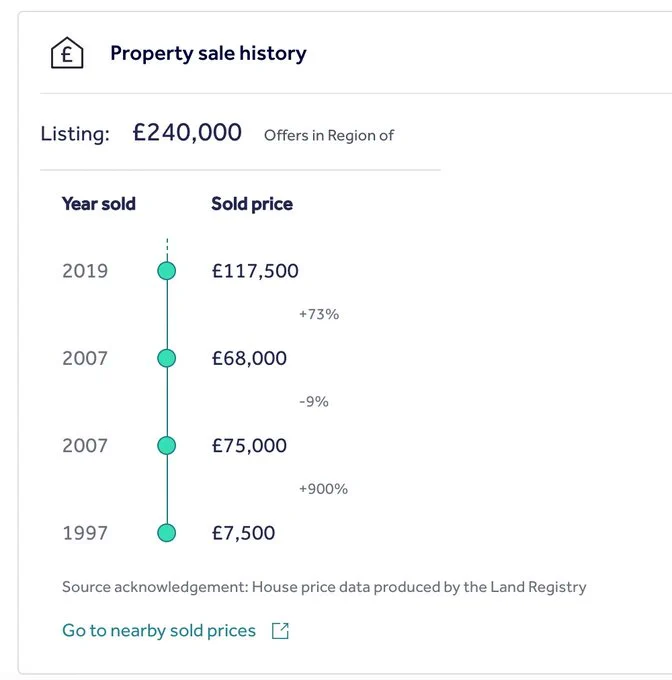
Task: Click the Year sold column header
Action: tap(99, 203)
